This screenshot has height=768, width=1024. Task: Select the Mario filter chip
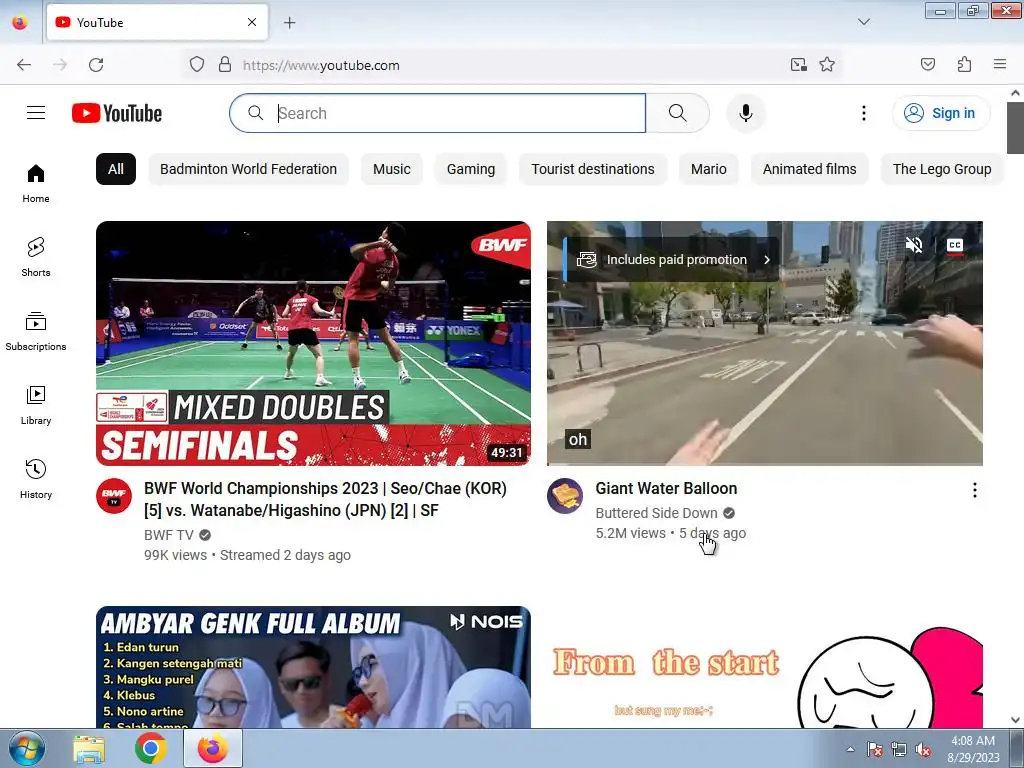coord(709,169)
